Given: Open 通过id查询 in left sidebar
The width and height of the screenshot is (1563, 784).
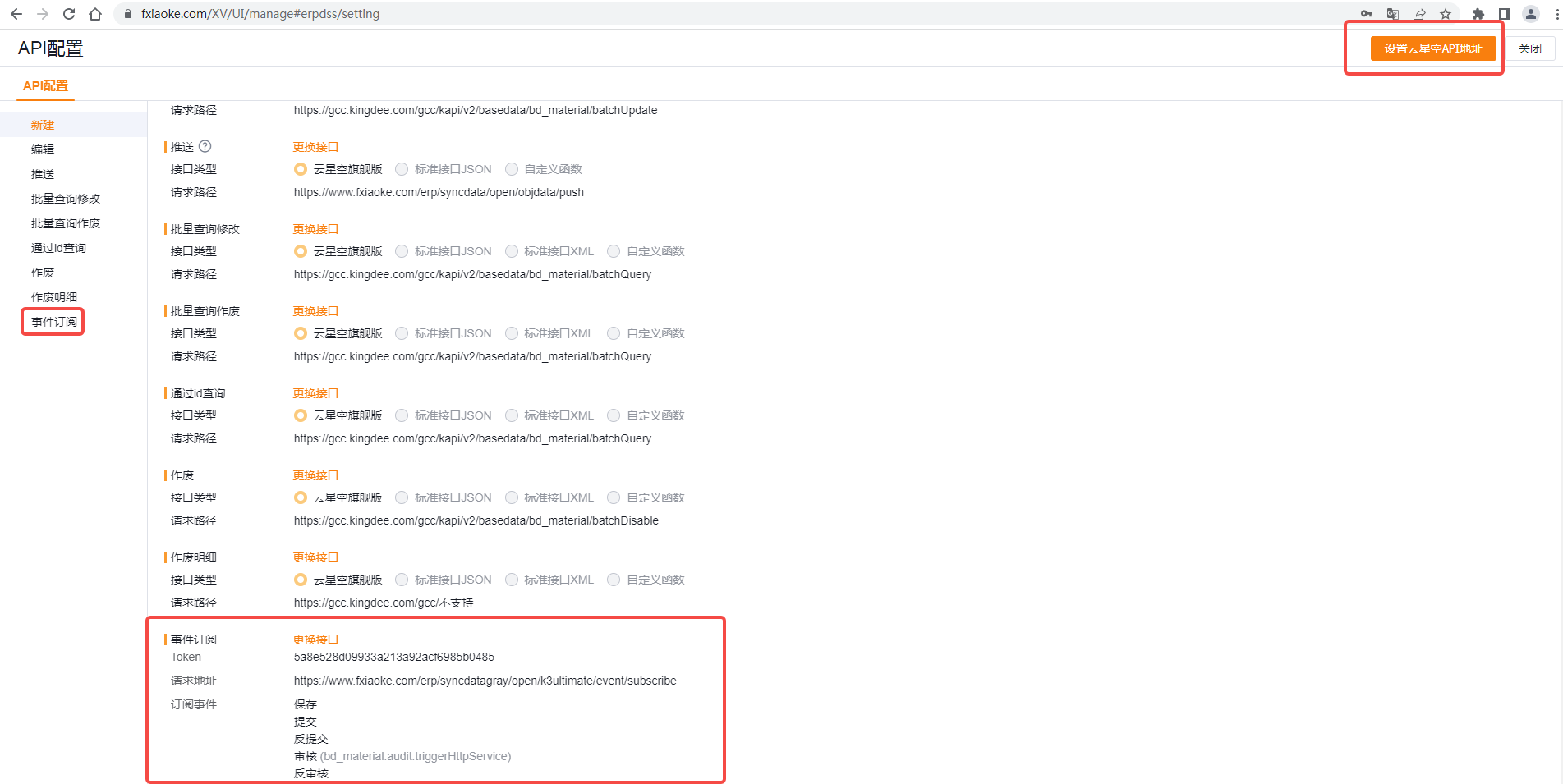Looking at the screenshot, I should pos(58,248).
